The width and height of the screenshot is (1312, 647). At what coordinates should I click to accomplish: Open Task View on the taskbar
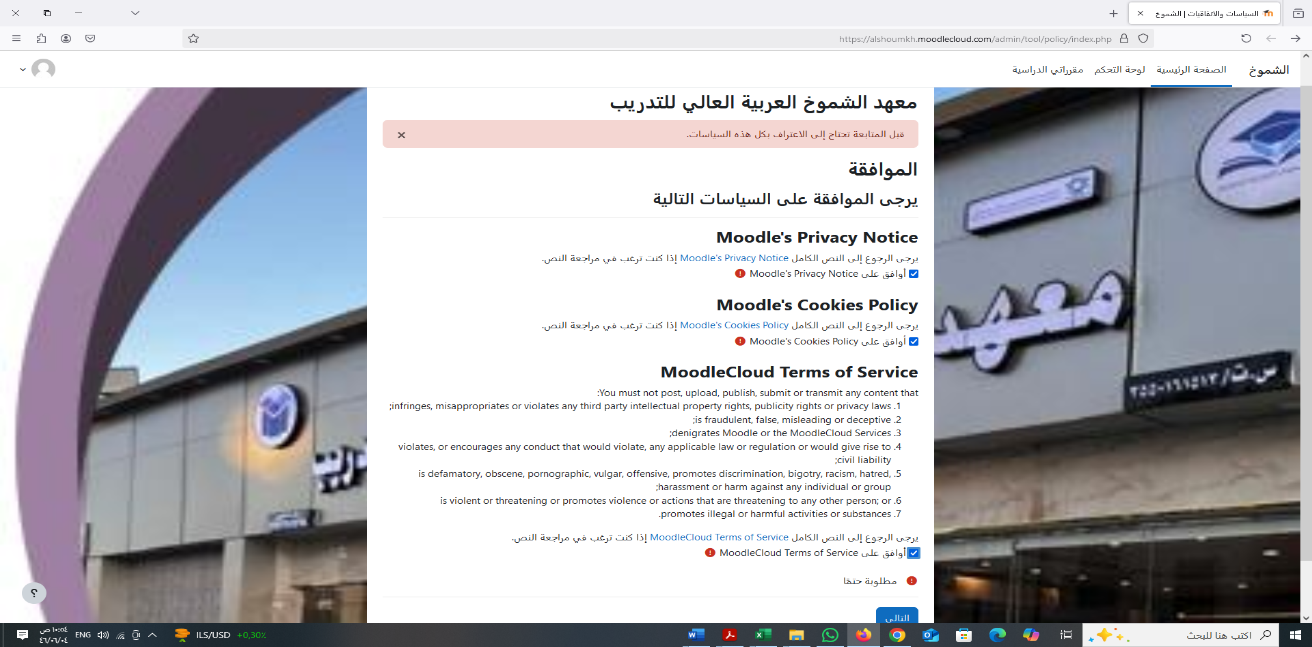point(1066,635)
